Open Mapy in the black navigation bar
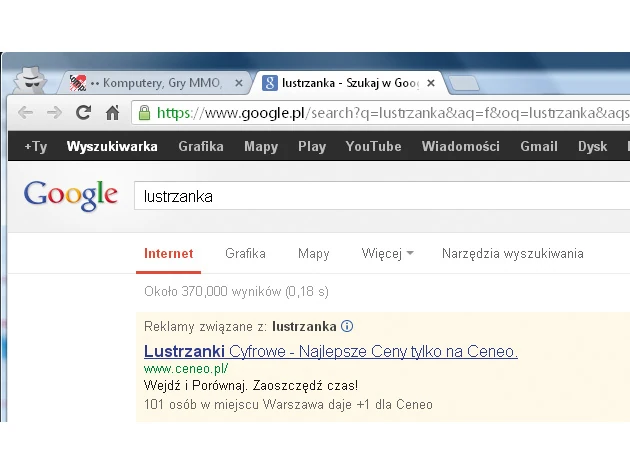630x473 pixels. point(261,146)
